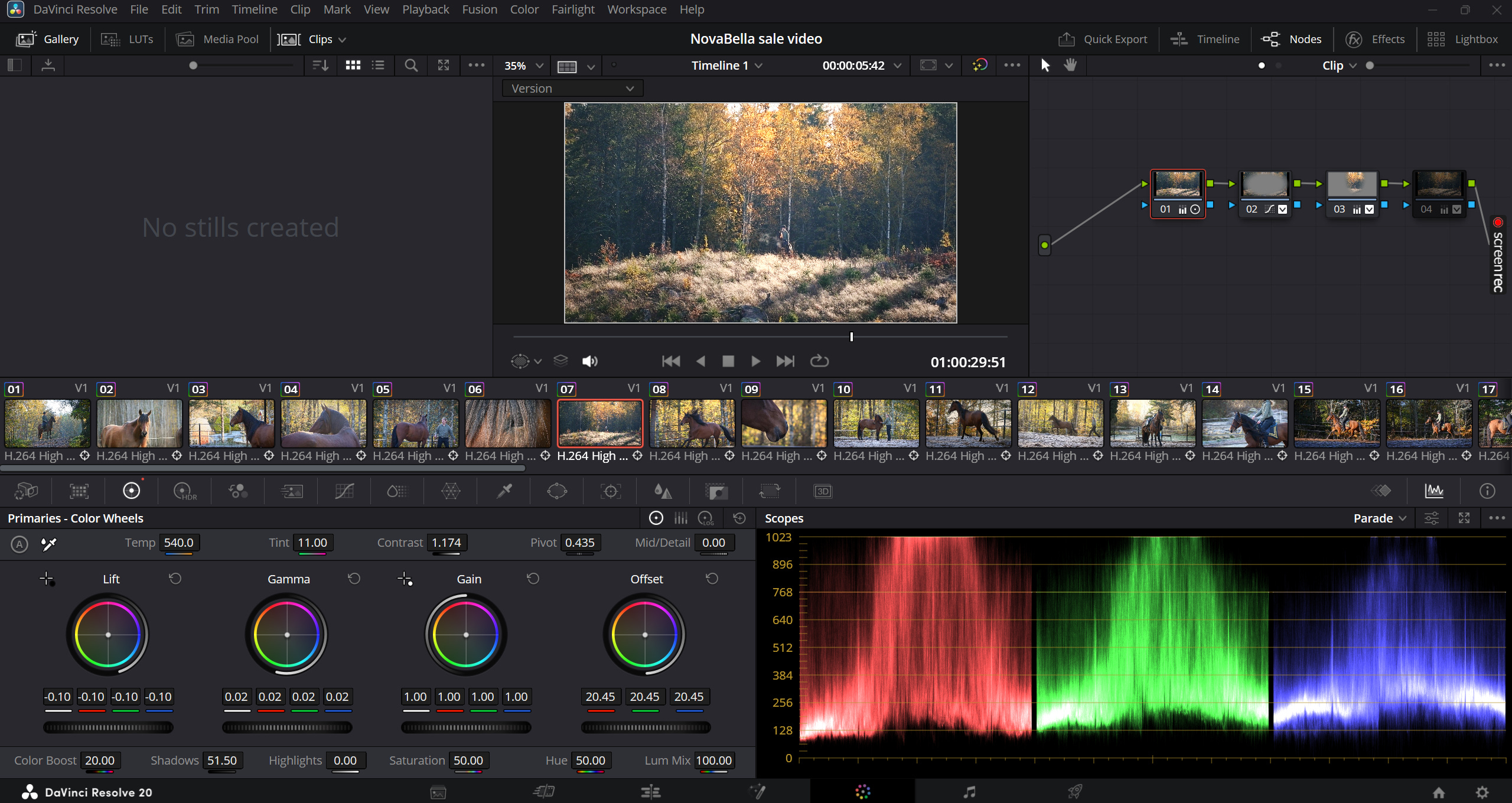Toggle white balance eyedropper
Screen dimensions: 1512x803
point(48,544)
